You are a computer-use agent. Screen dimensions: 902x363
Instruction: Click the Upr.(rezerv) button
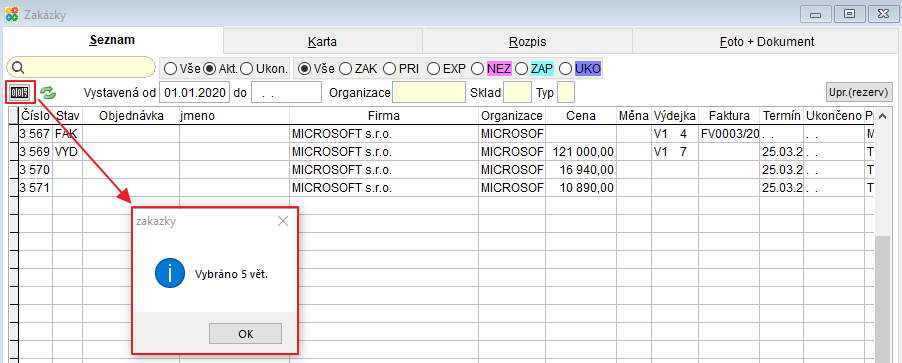point(859,92)
